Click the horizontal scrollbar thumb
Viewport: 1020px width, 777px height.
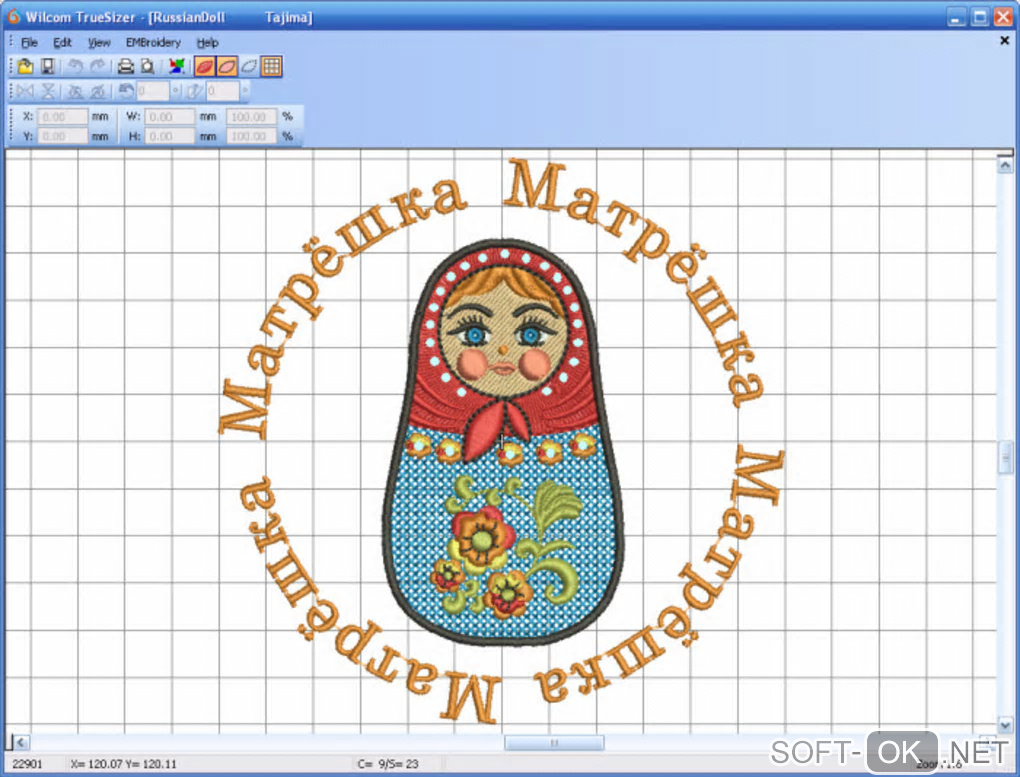click(x=553, y=743)
